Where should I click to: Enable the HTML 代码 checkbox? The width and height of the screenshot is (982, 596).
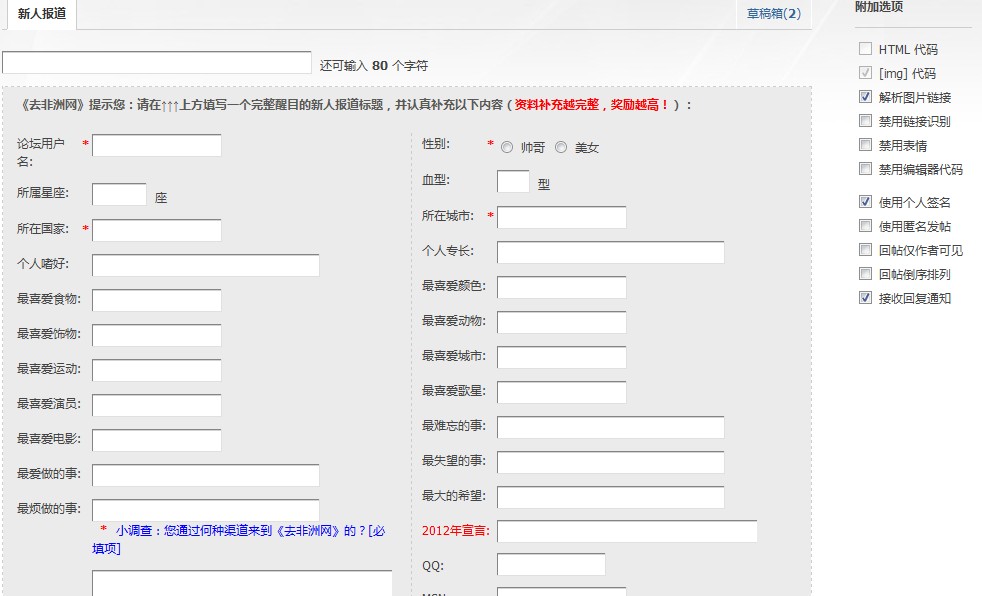[x=864, y=47]
